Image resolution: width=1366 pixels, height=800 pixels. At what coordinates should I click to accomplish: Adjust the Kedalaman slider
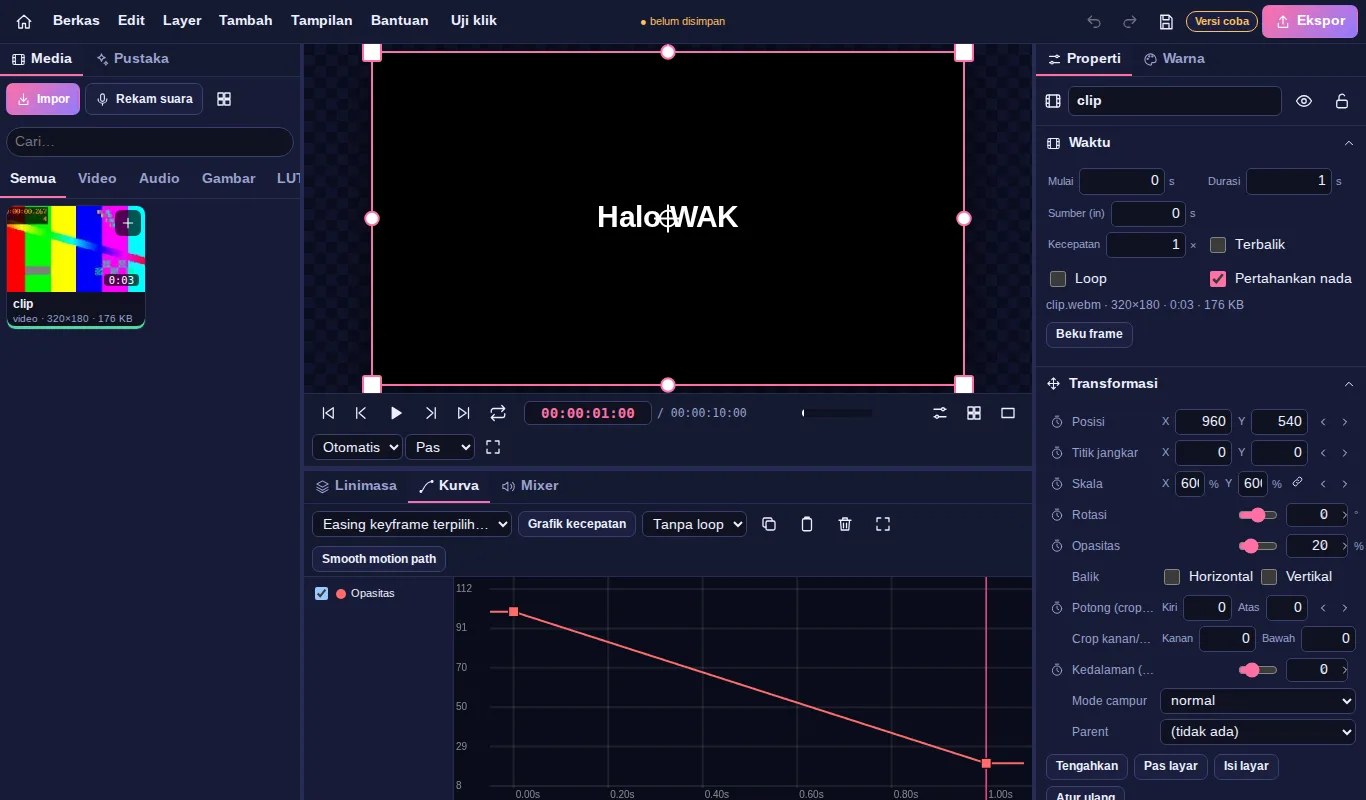click(1258, 670)
